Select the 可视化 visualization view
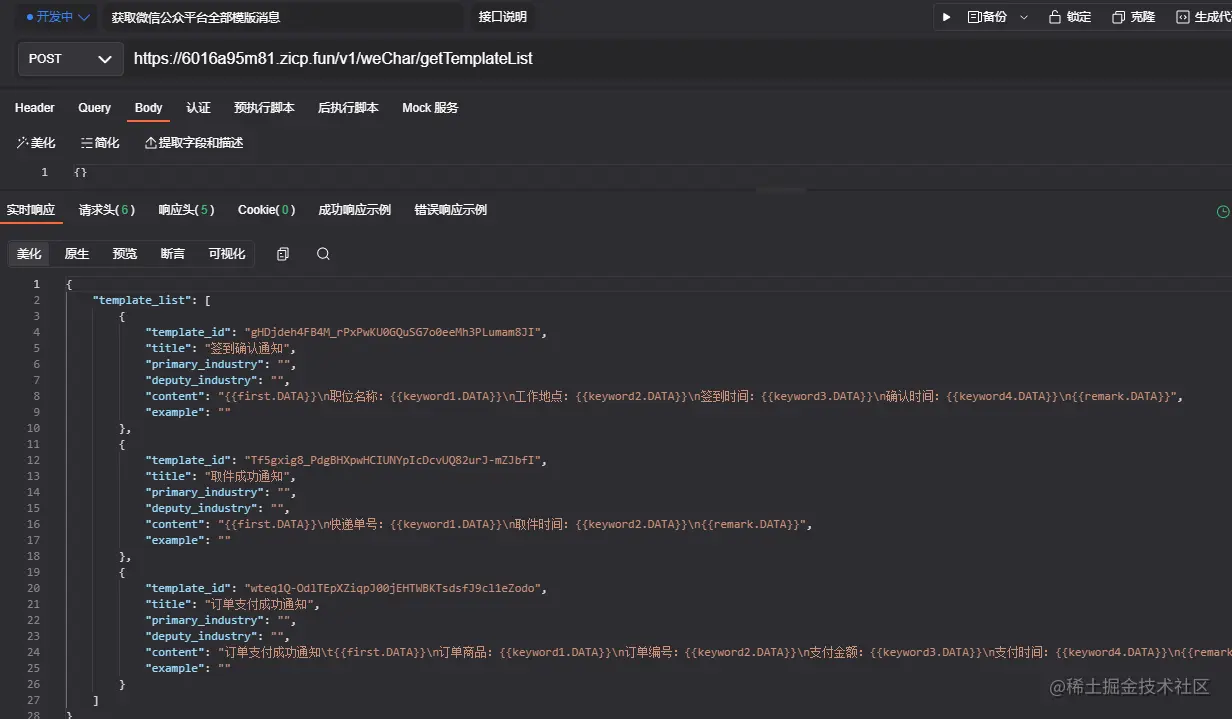The height and width of the screenshot is (719, 1232). [227, 254]
